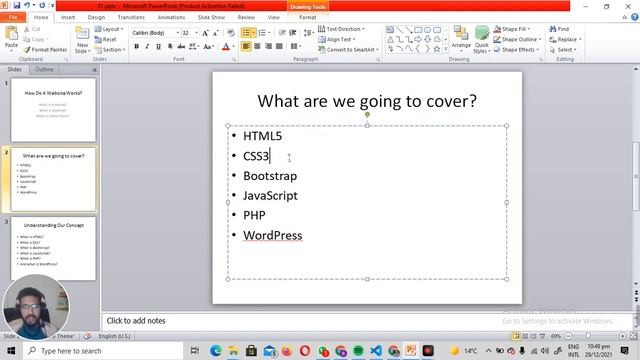
Task: Open the Shape Outline dropdown
Action: 517,40
